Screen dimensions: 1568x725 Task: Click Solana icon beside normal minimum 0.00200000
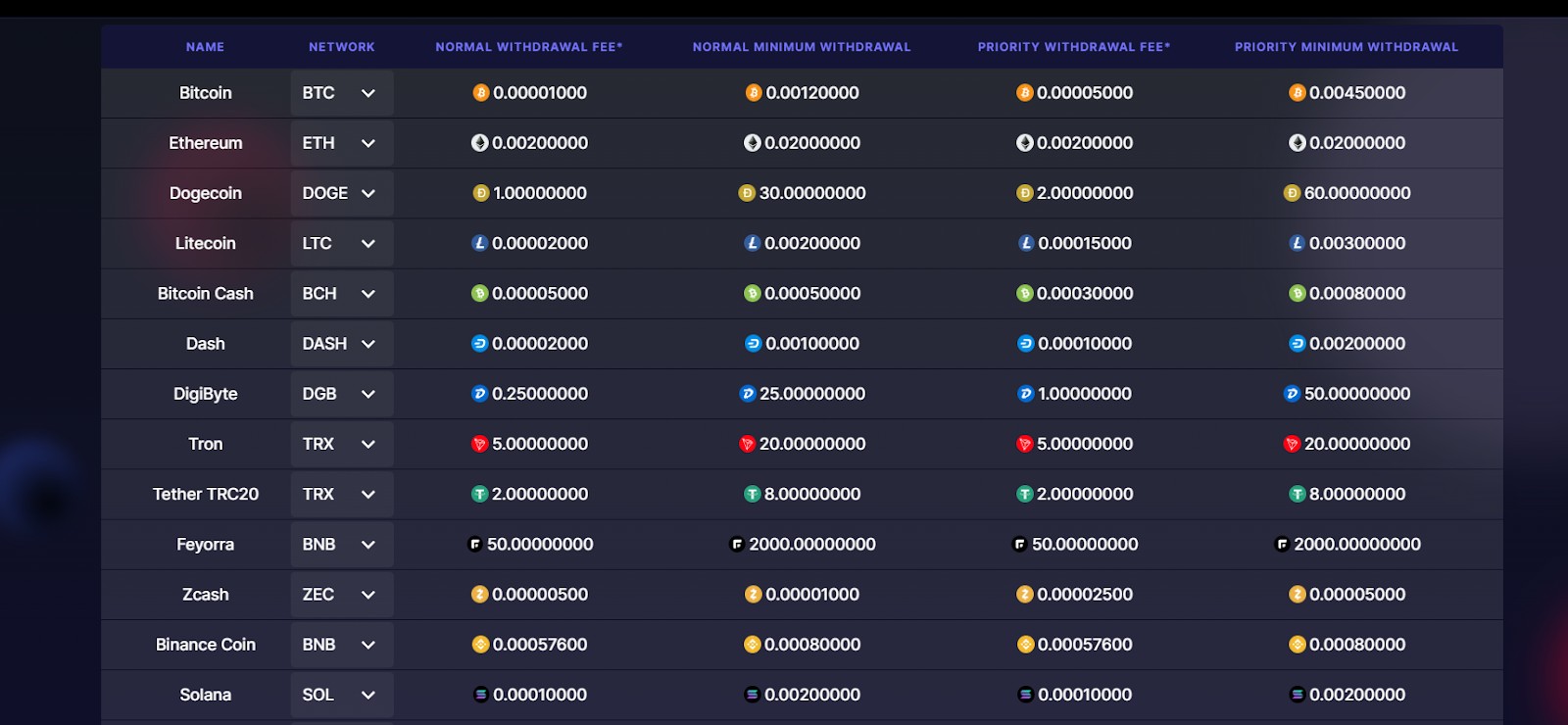753,695
